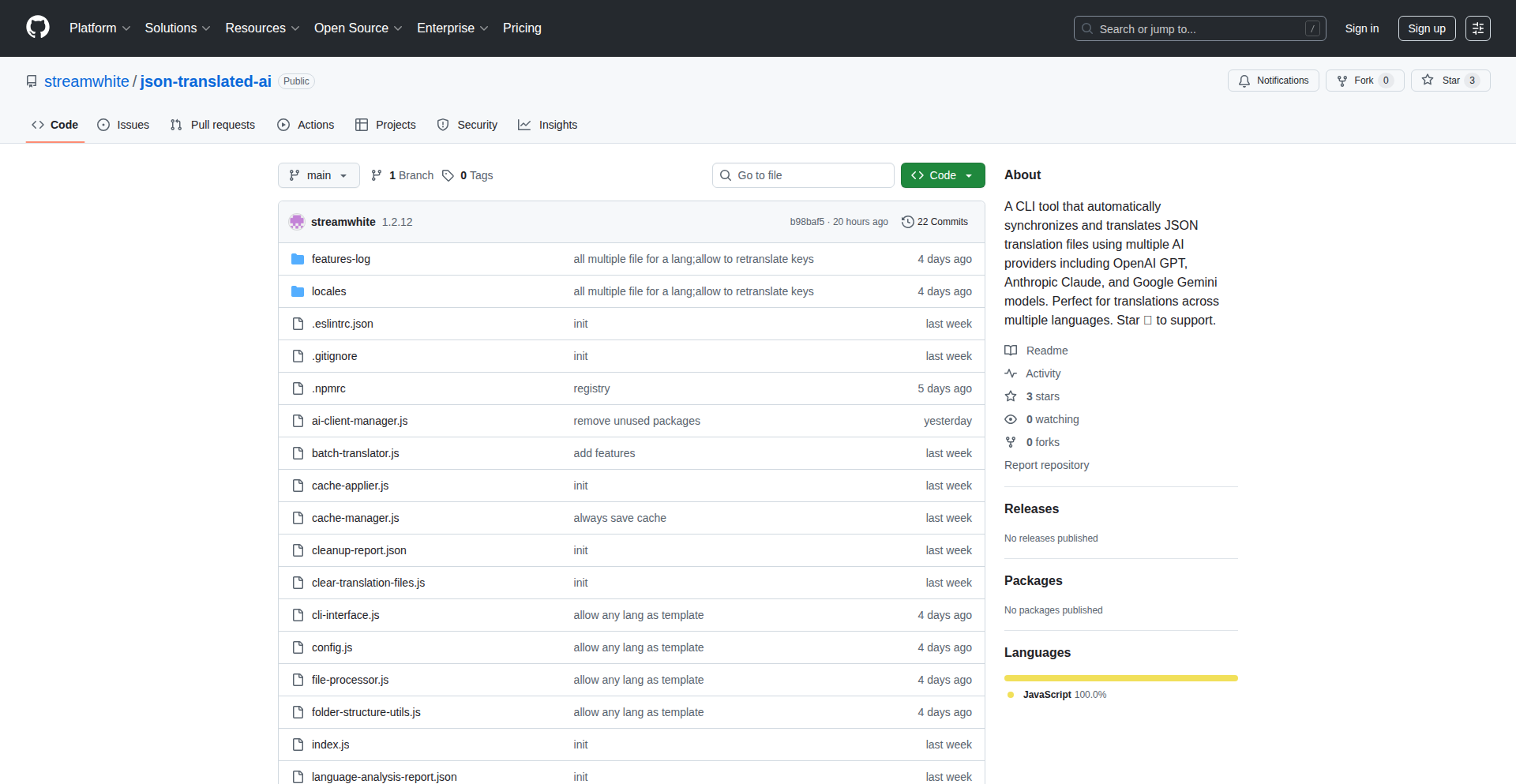
Task: Click the Star icon to star repo
Action: pyautogui.click(x=1428, y=80)
